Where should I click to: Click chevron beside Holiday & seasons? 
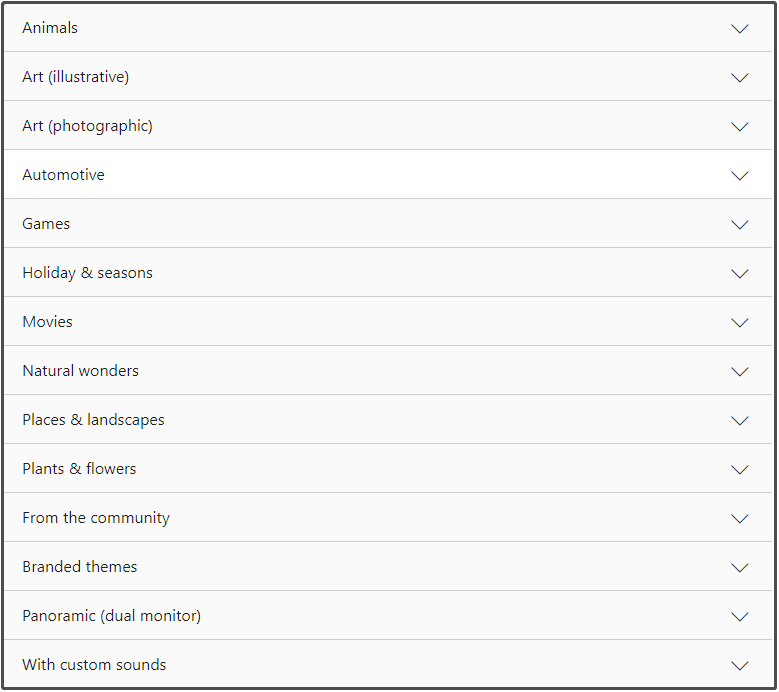coord(739,274)
